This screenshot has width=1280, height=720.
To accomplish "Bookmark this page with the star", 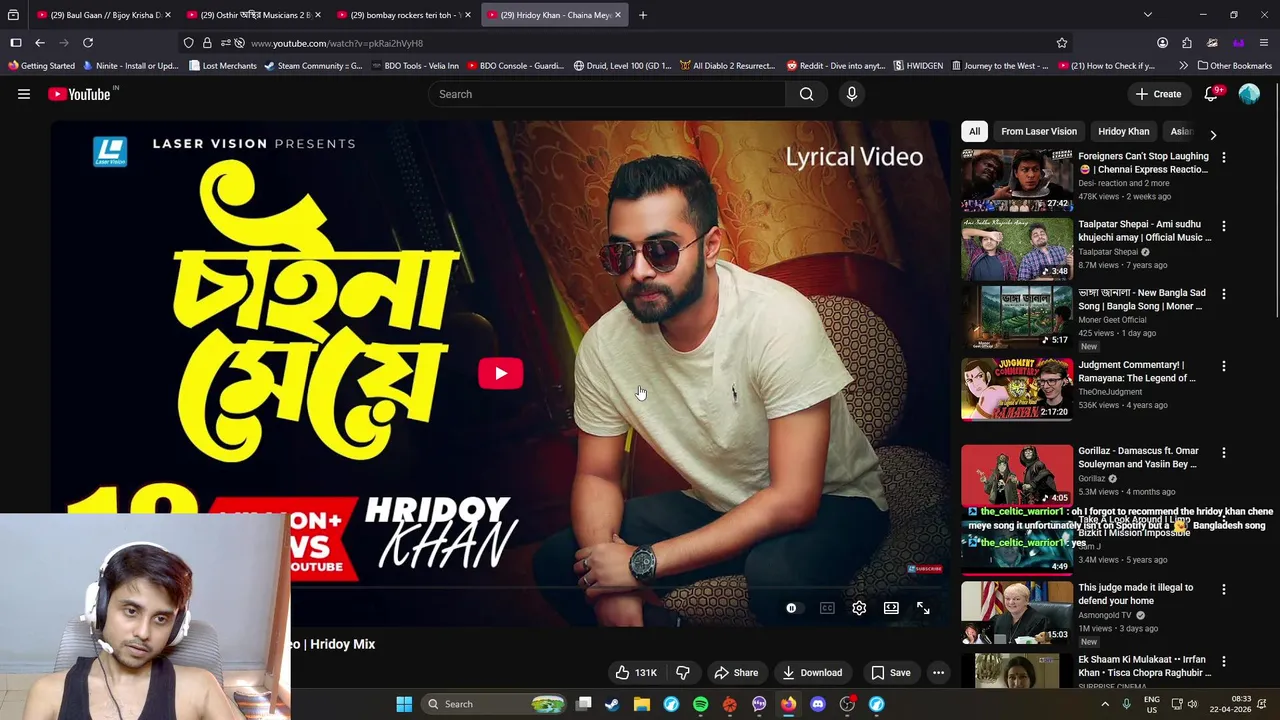I will (x=1062, y=43).
